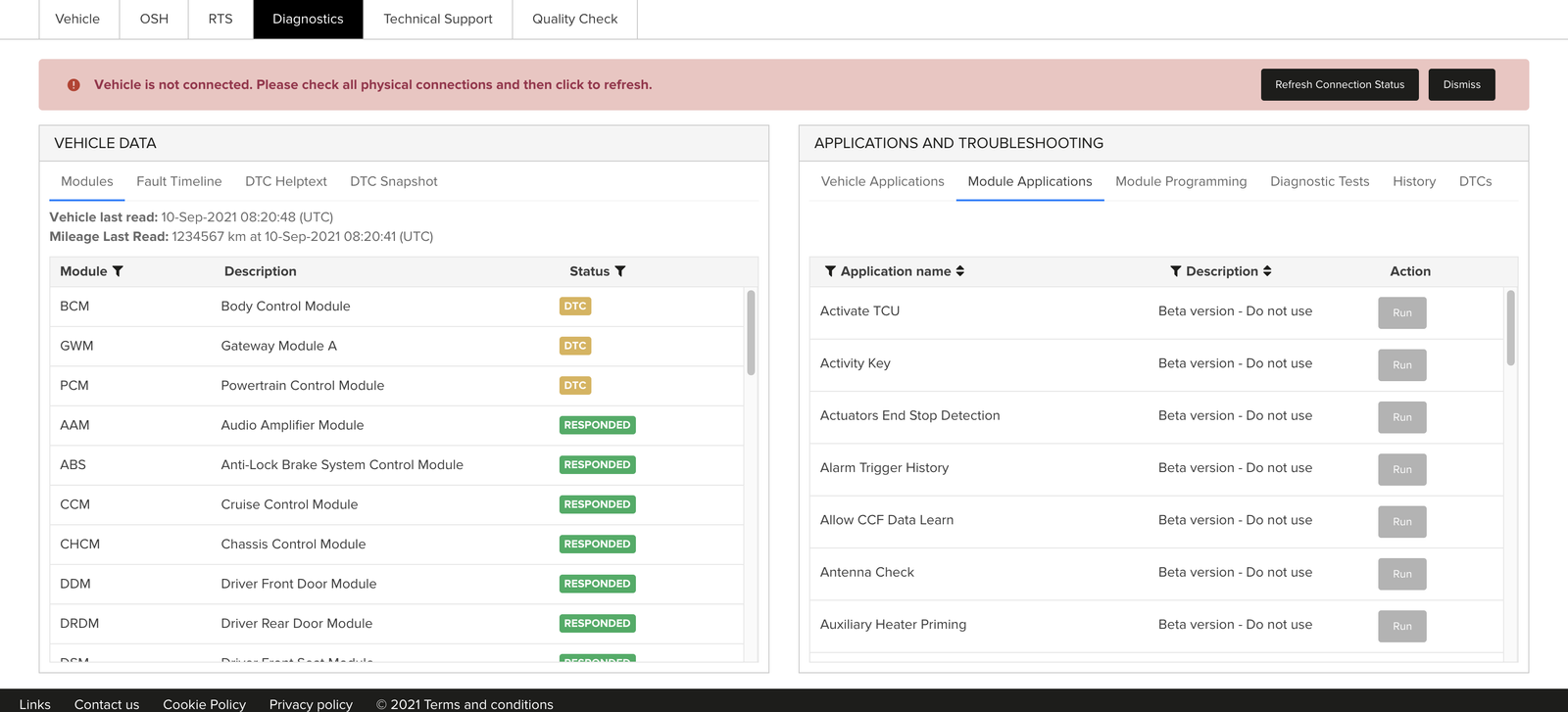Viewport: 1568px width, 712px height.
Task: Open the Fault Timeline tab
Action: [x=178, y=181]
